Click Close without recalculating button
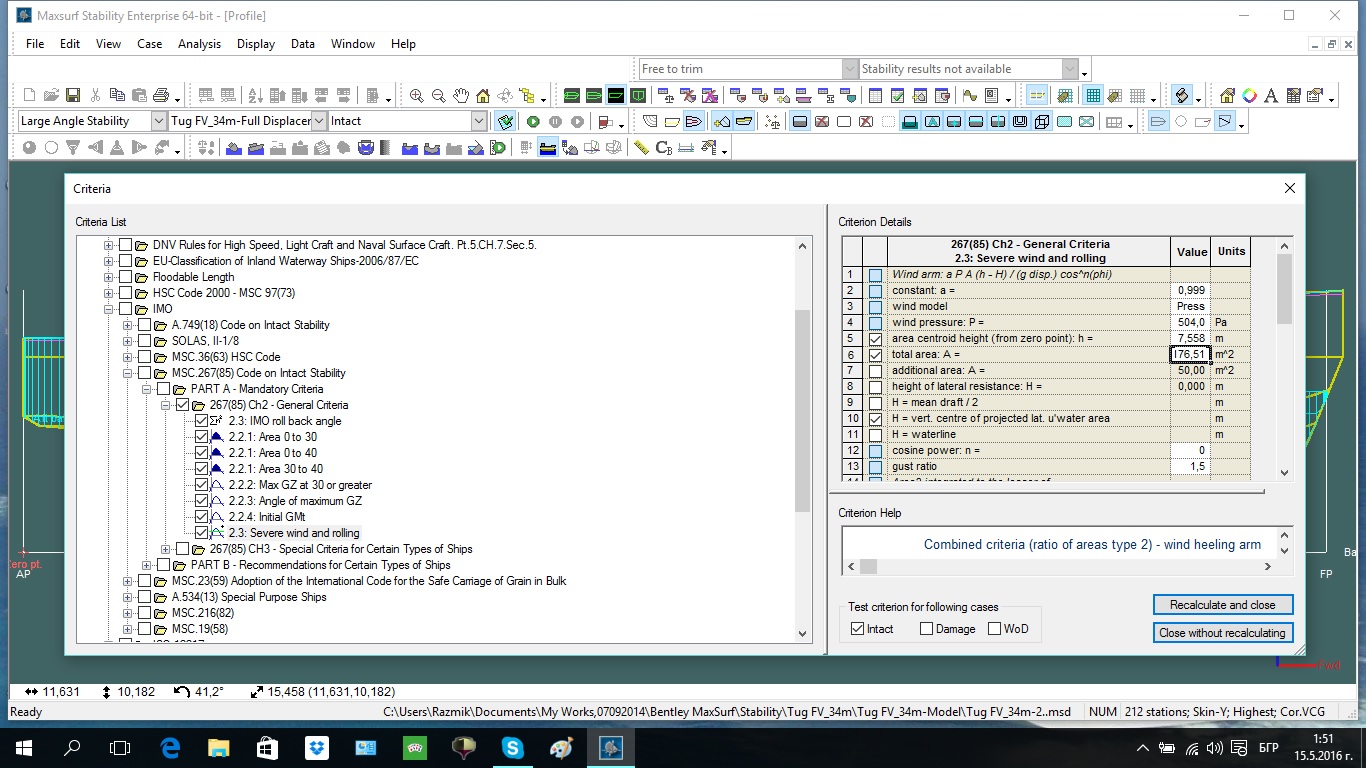Image resolution: width=1366 pixels, height=768 pixels. [x=1222, y=633]
